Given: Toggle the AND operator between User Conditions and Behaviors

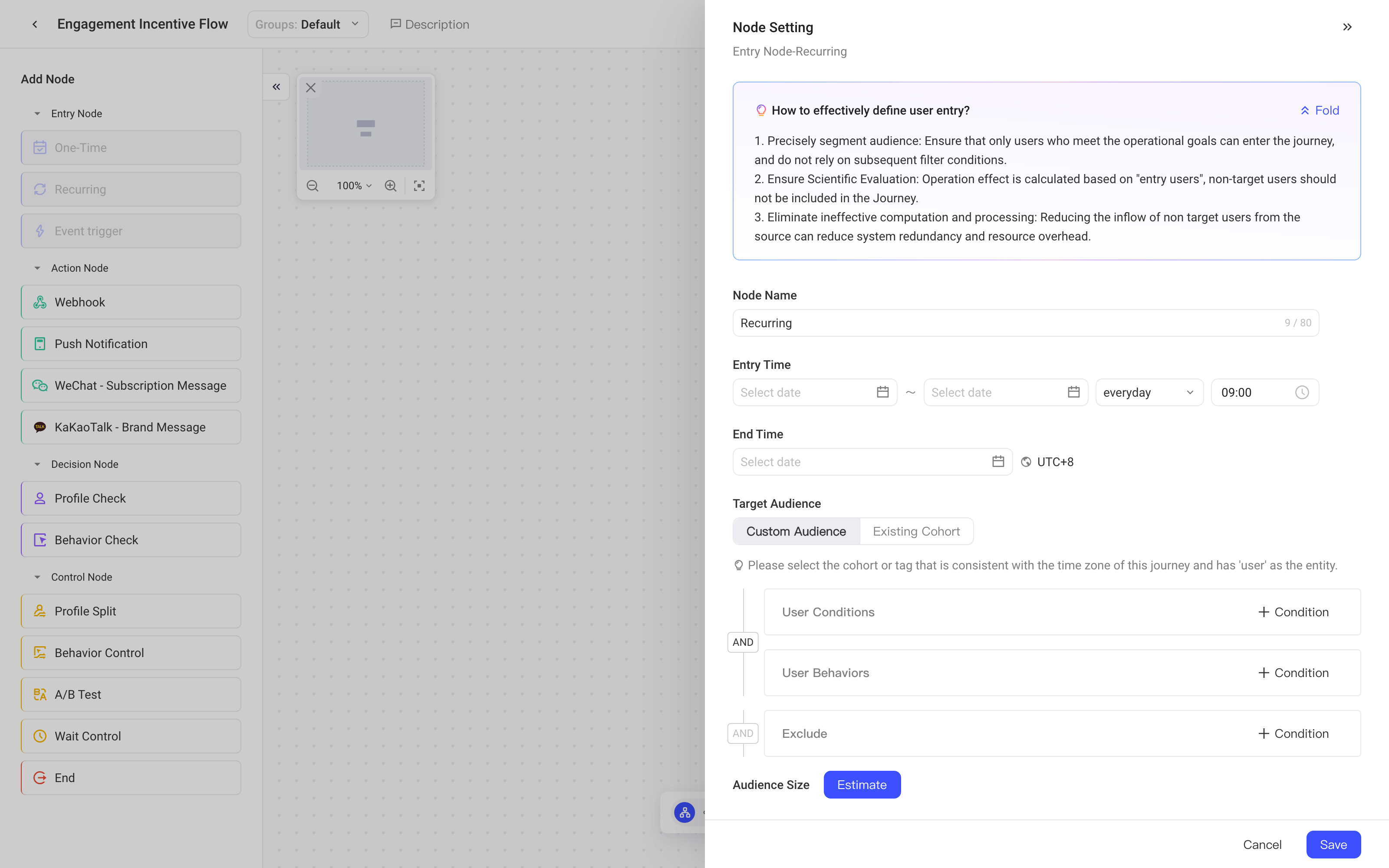Looking at the screenshot, I should point(743,642).
